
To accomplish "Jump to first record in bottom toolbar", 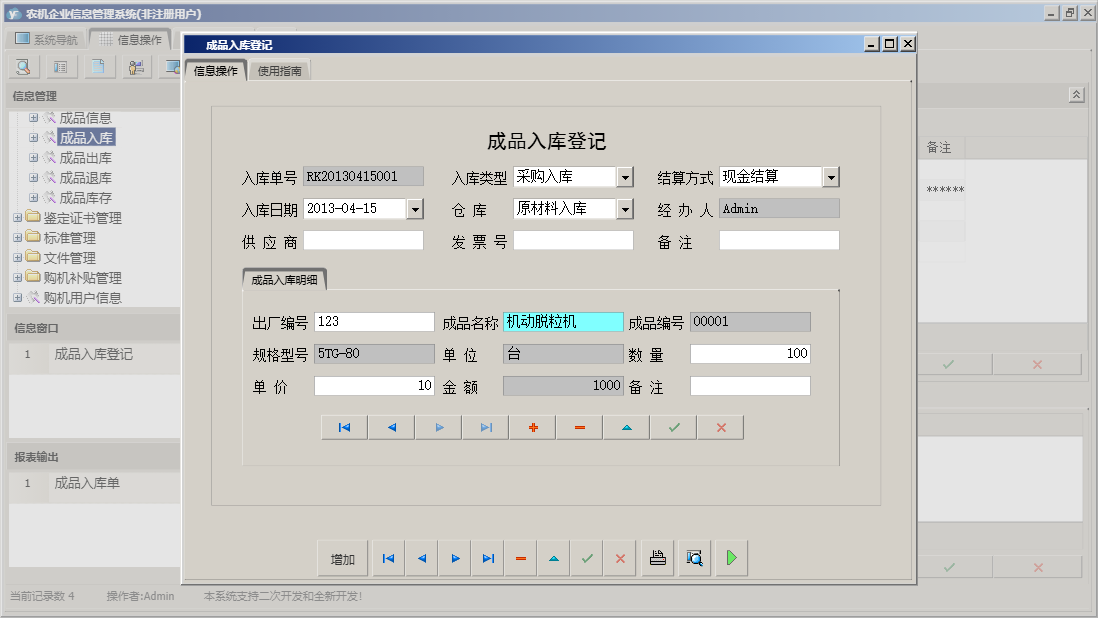I will (388, 559).
